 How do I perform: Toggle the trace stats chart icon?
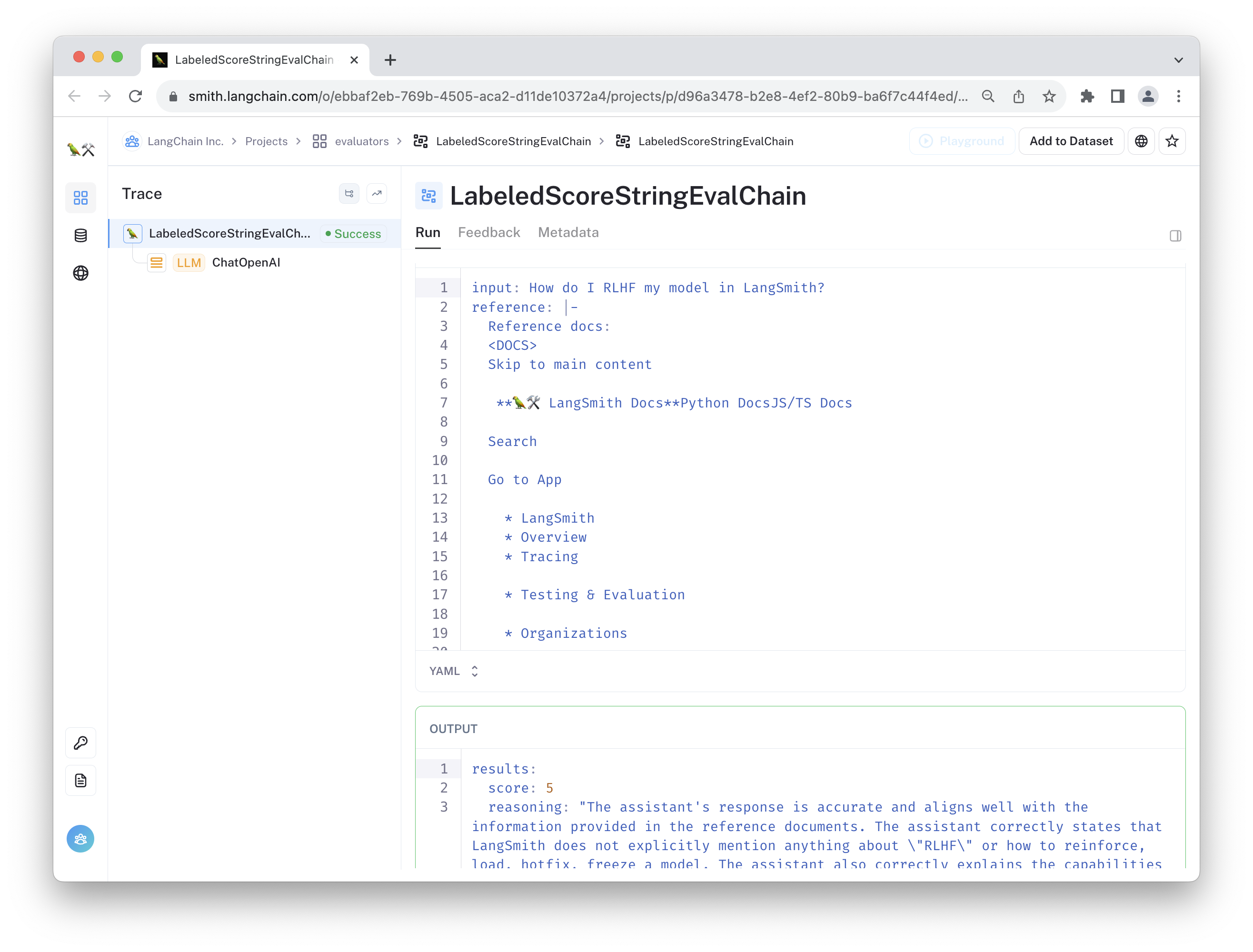[x=376, y=194]
